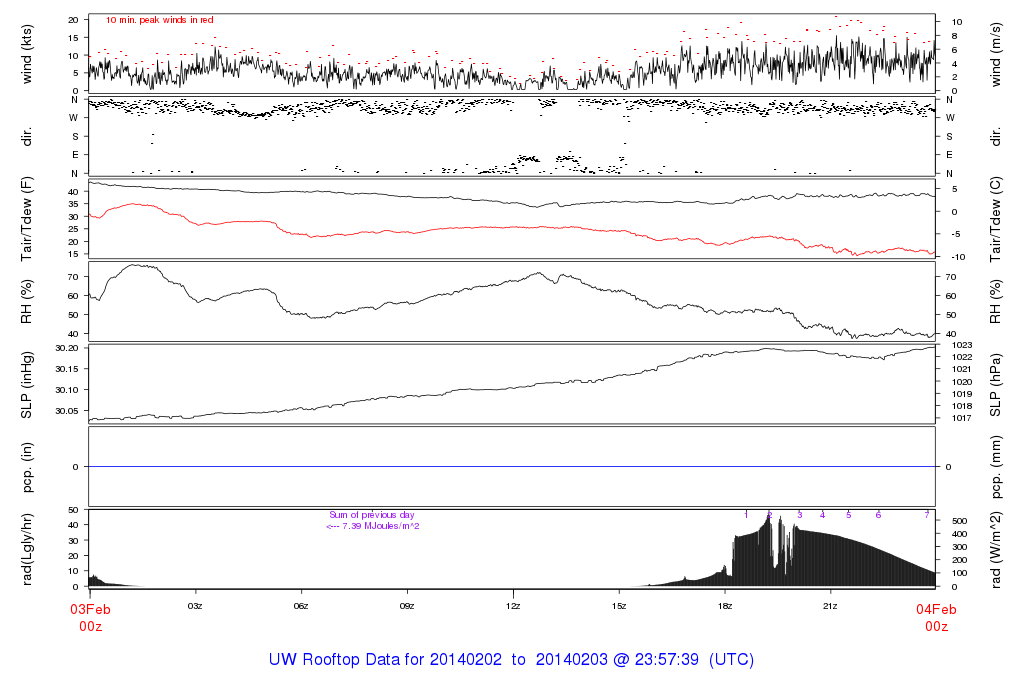Screen dimensions: 1024x700
Task: Click the 03z time axis tick
Action: [x=195, y=606]
